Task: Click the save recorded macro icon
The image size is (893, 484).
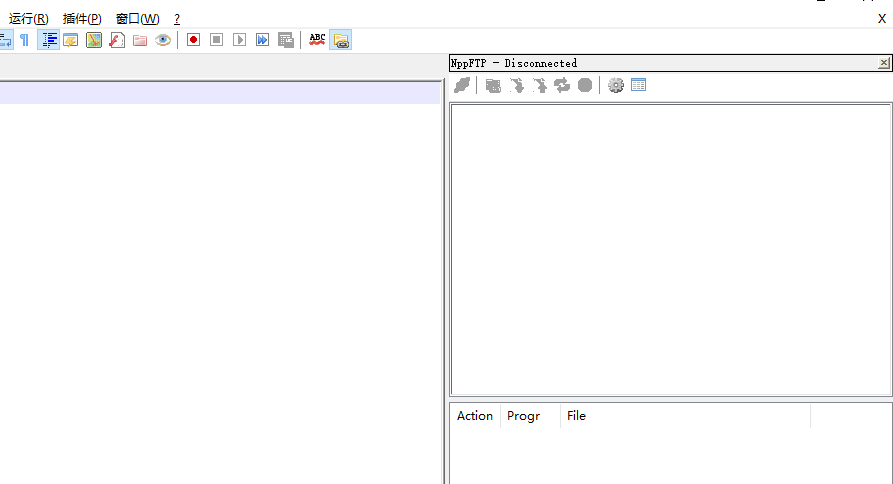Action: coord(286,40)
